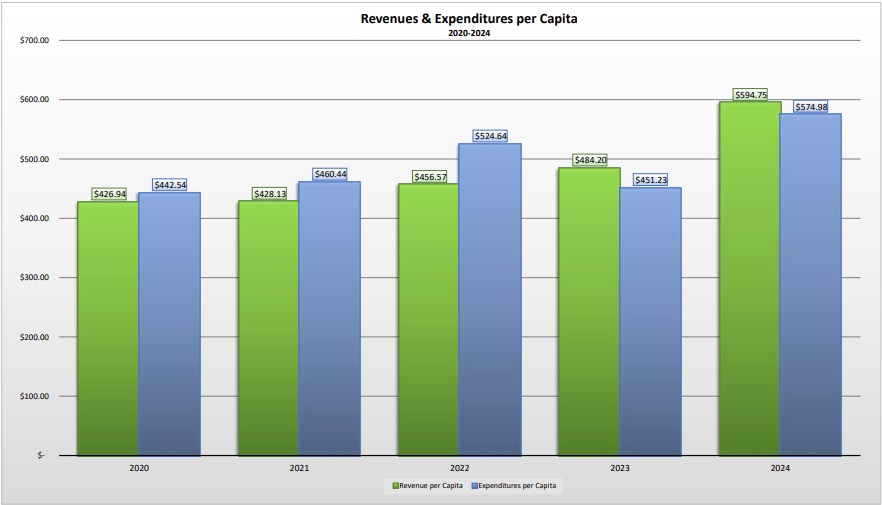The image size is (882, 505).
Task: Select the 2022 blue expenditures bar
Action: 490,299
